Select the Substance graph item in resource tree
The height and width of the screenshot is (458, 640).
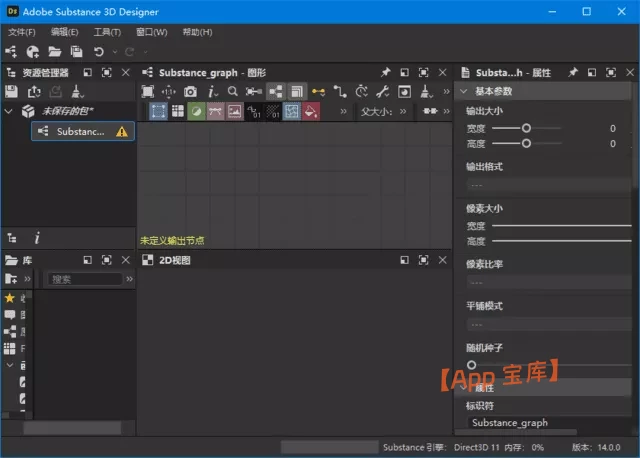click(x=80, y=131)
